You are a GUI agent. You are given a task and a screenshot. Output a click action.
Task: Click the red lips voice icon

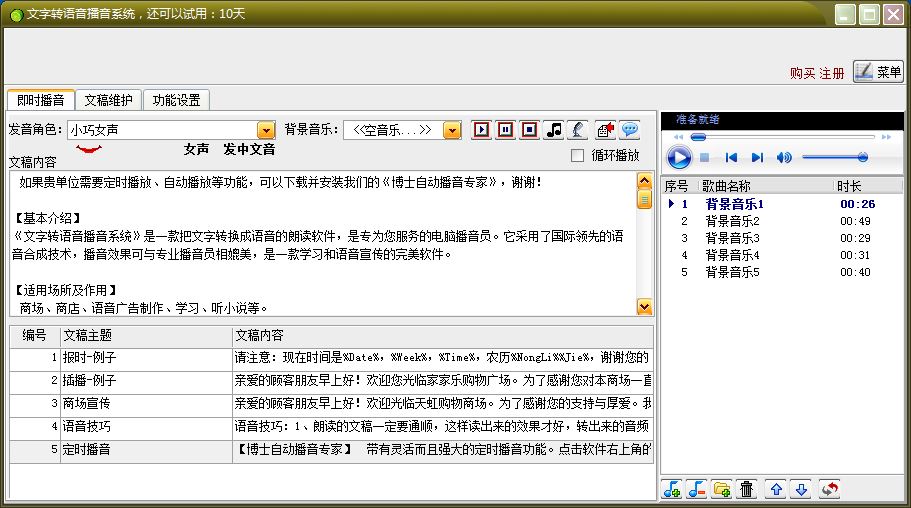point(89,149)
